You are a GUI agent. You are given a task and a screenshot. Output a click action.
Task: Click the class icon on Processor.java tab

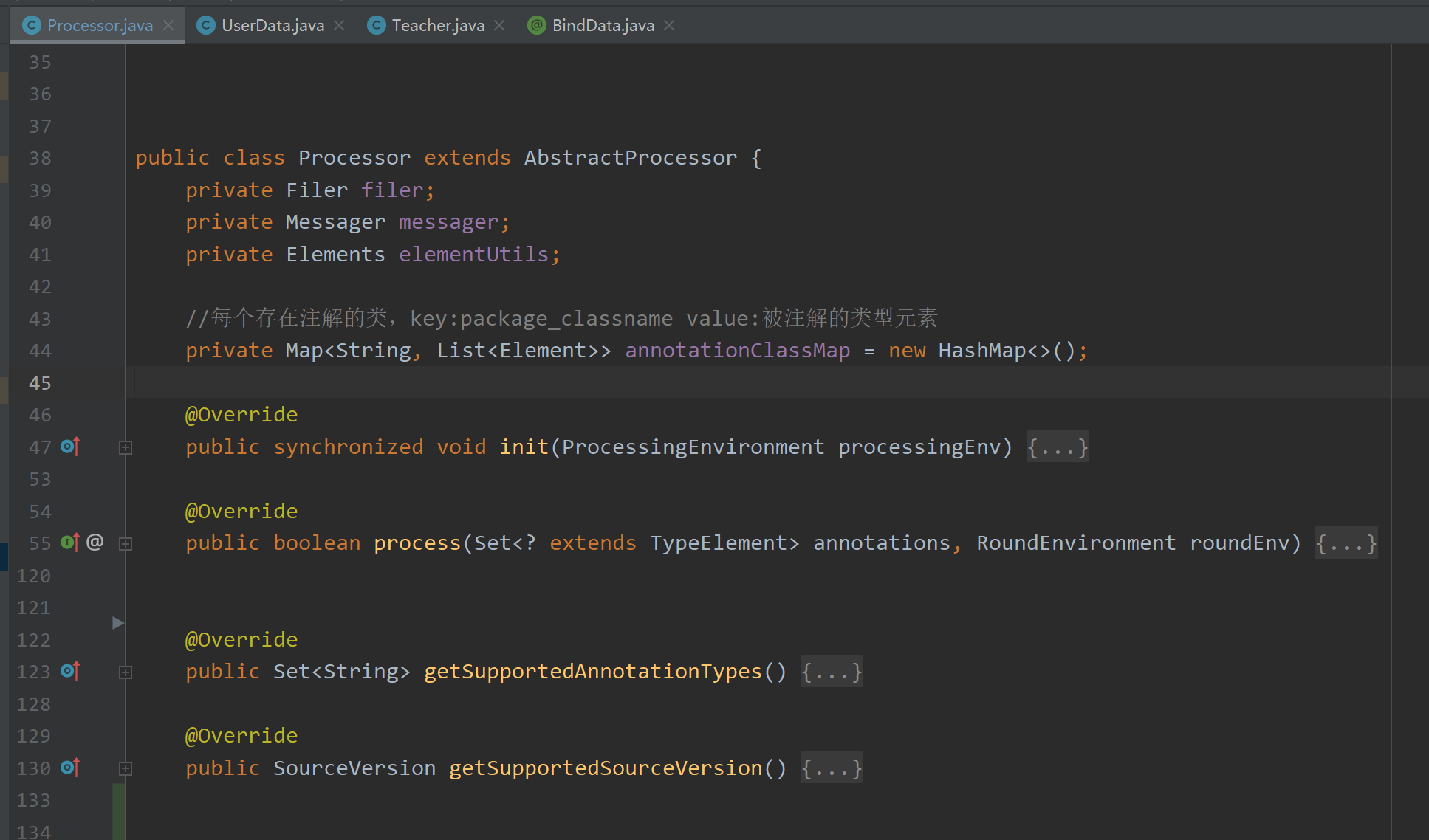click(32, 26)
